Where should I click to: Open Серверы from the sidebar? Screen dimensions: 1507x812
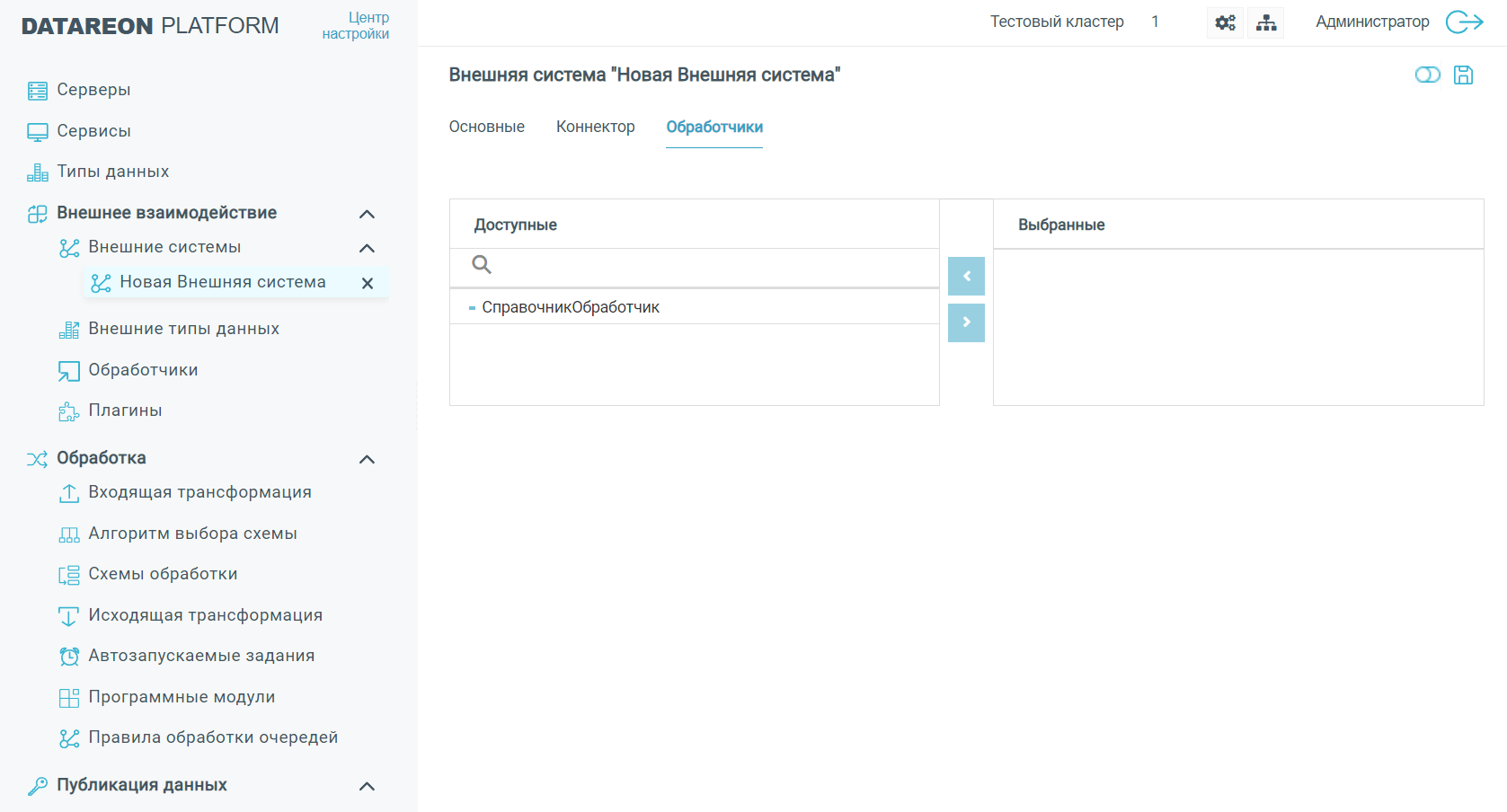point(93,90)
